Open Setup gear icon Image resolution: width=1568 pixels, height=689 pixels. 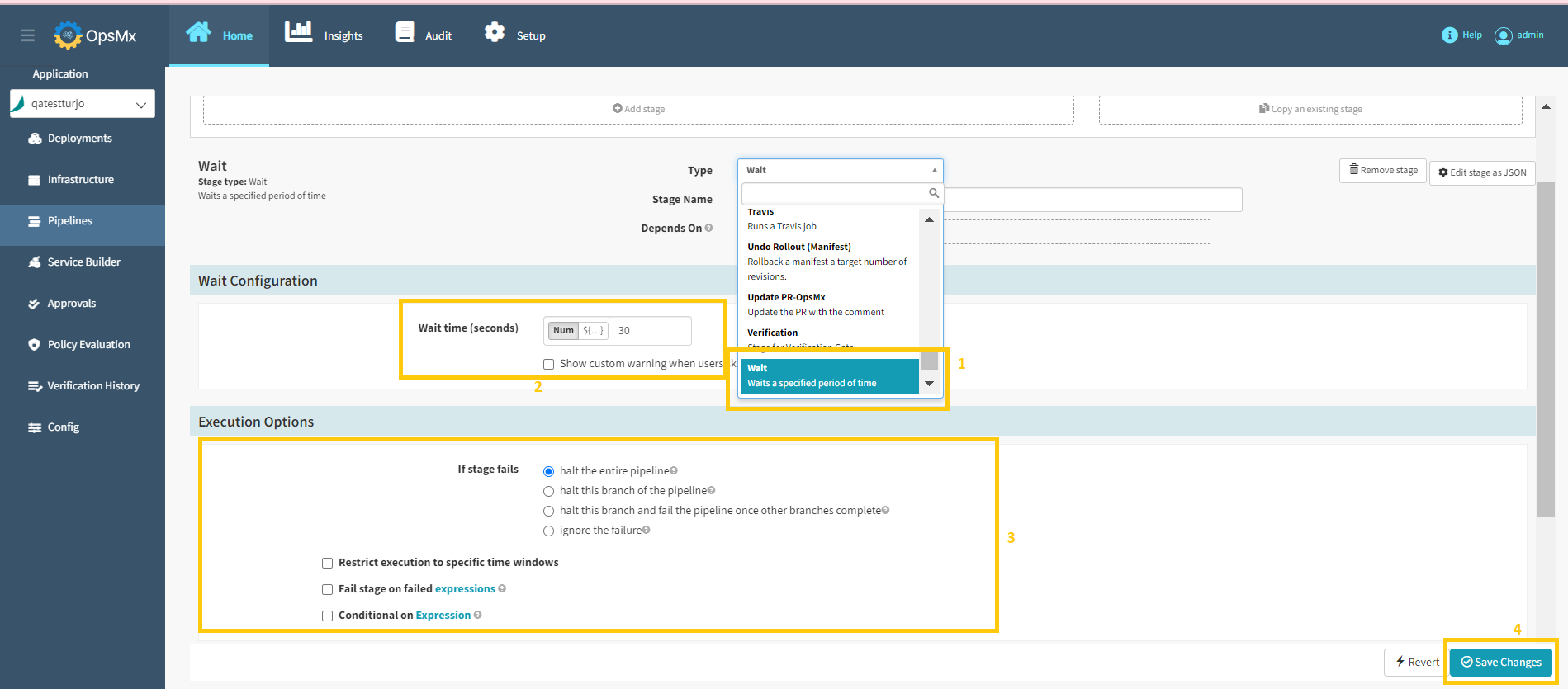(x=494, y=32)
